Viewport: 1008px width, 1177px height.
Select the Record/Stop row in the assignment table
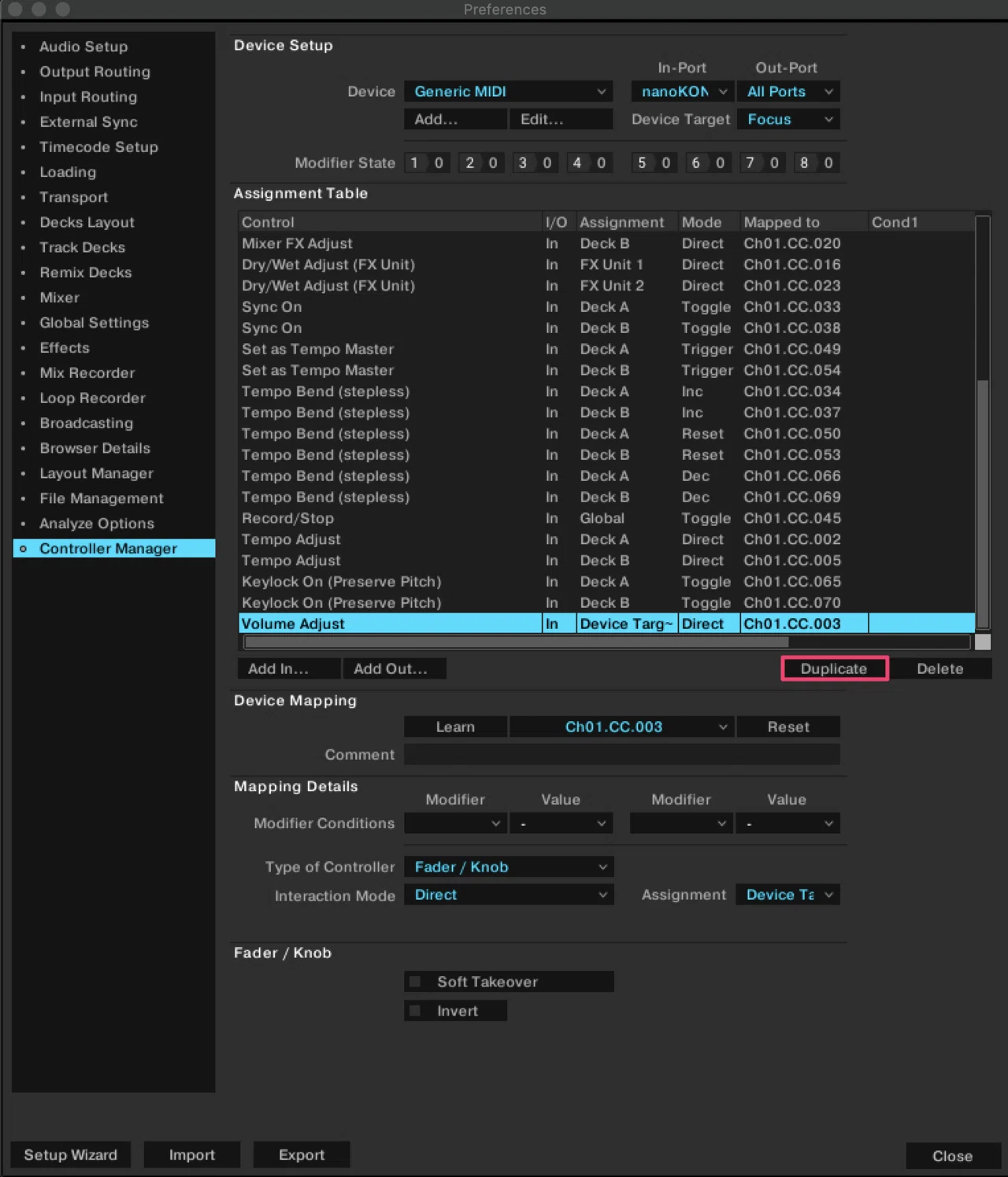pyautogui.click(x=606, y=518)
